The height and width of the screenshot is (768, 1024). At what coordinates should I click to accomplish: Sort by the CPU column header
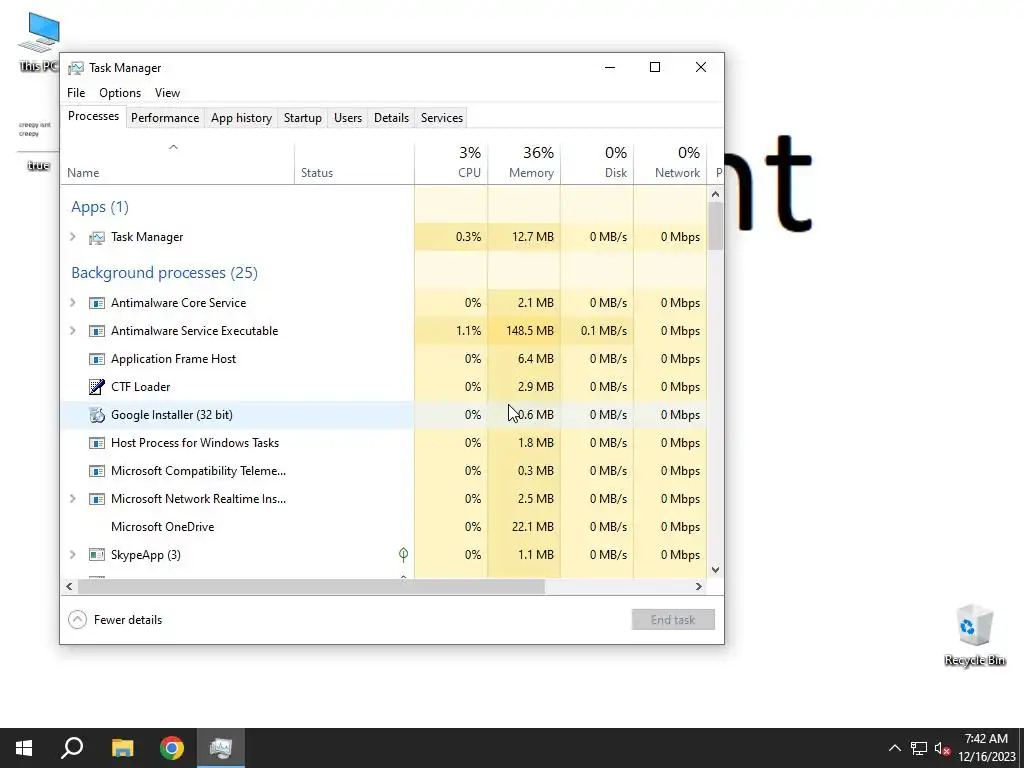(x=451, y=163)
